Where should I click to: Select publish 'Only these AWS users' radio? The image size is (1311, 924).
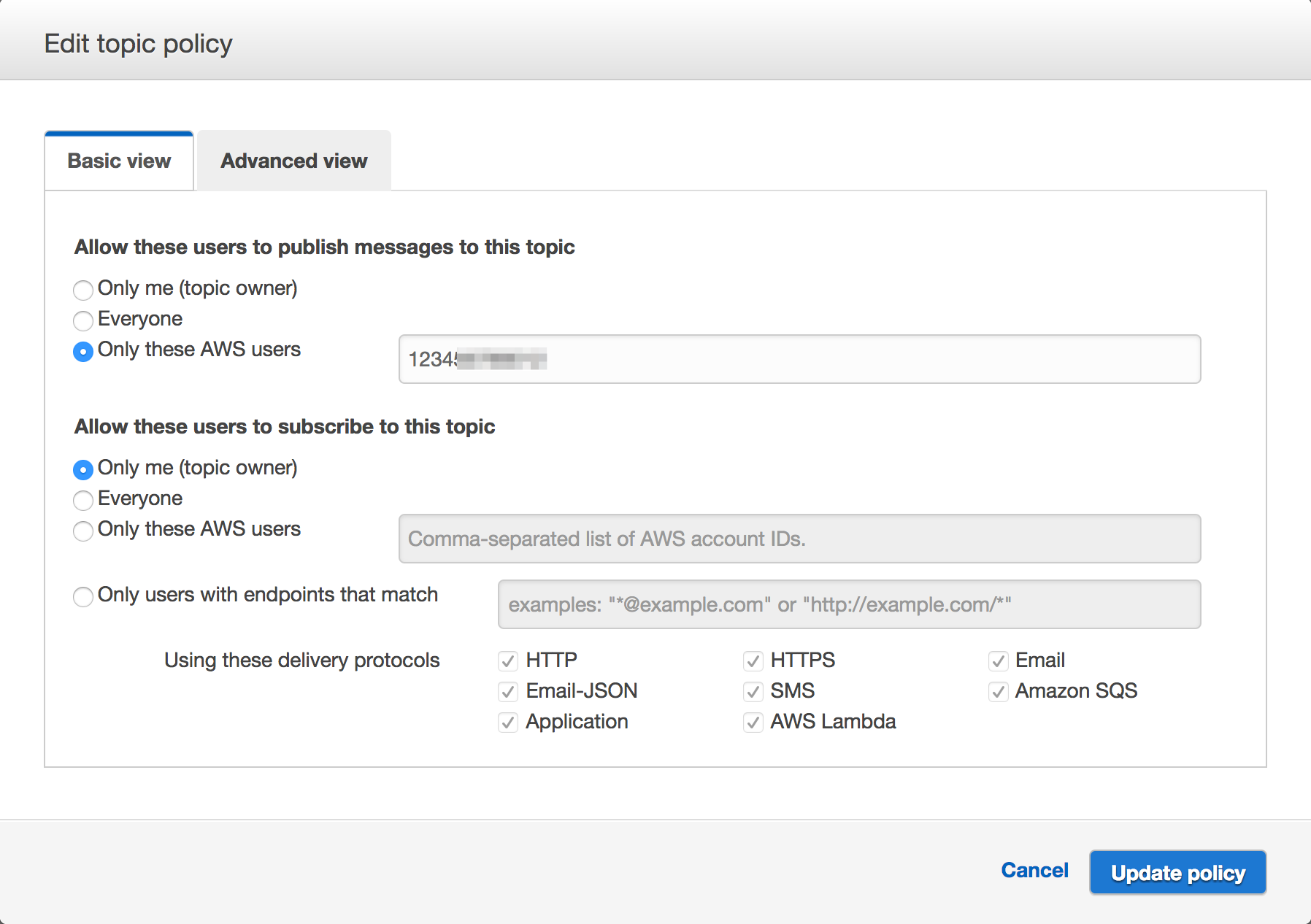[83, 351]
